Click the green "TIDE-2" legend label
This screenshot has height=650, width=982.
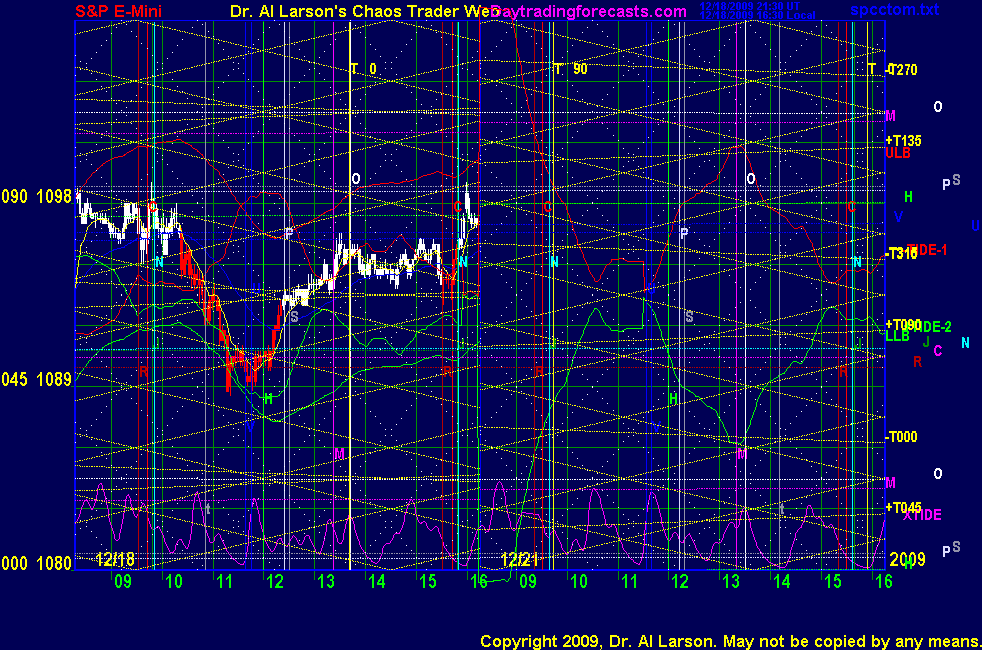pyautogui.click(x=932, y=326)
